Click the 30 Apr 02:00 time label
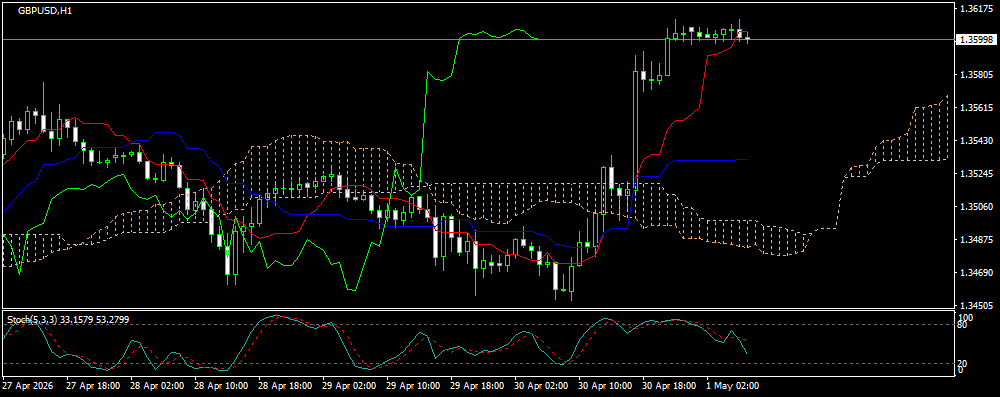The width and height of the screenshot is (1000, 397). pyautogui.click(x=541, y=386)
